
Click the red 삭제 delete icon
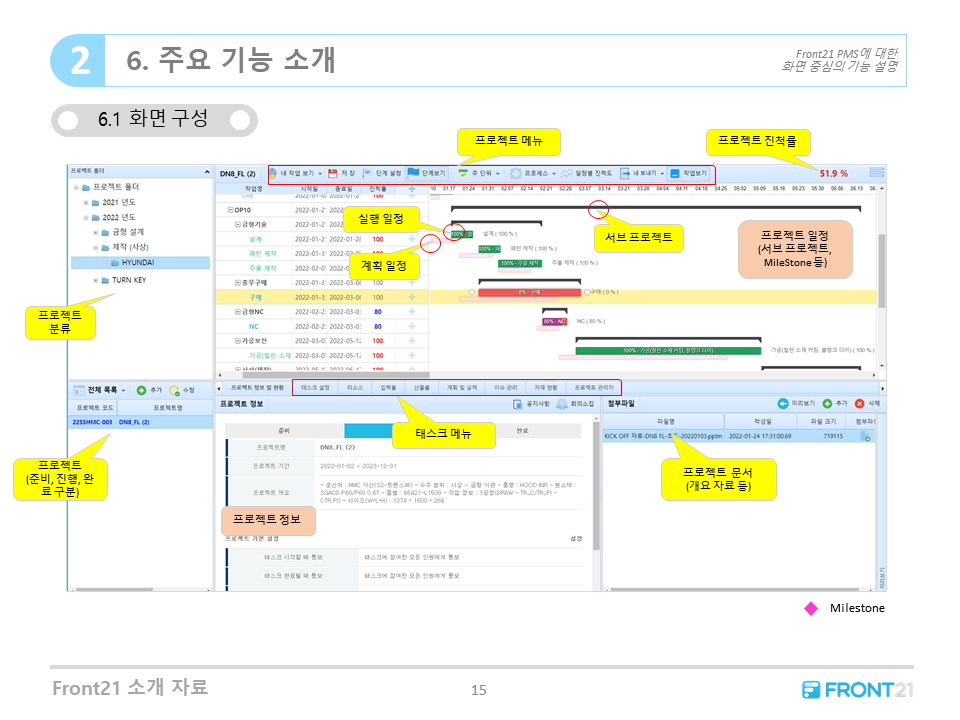tap(860, 403)
